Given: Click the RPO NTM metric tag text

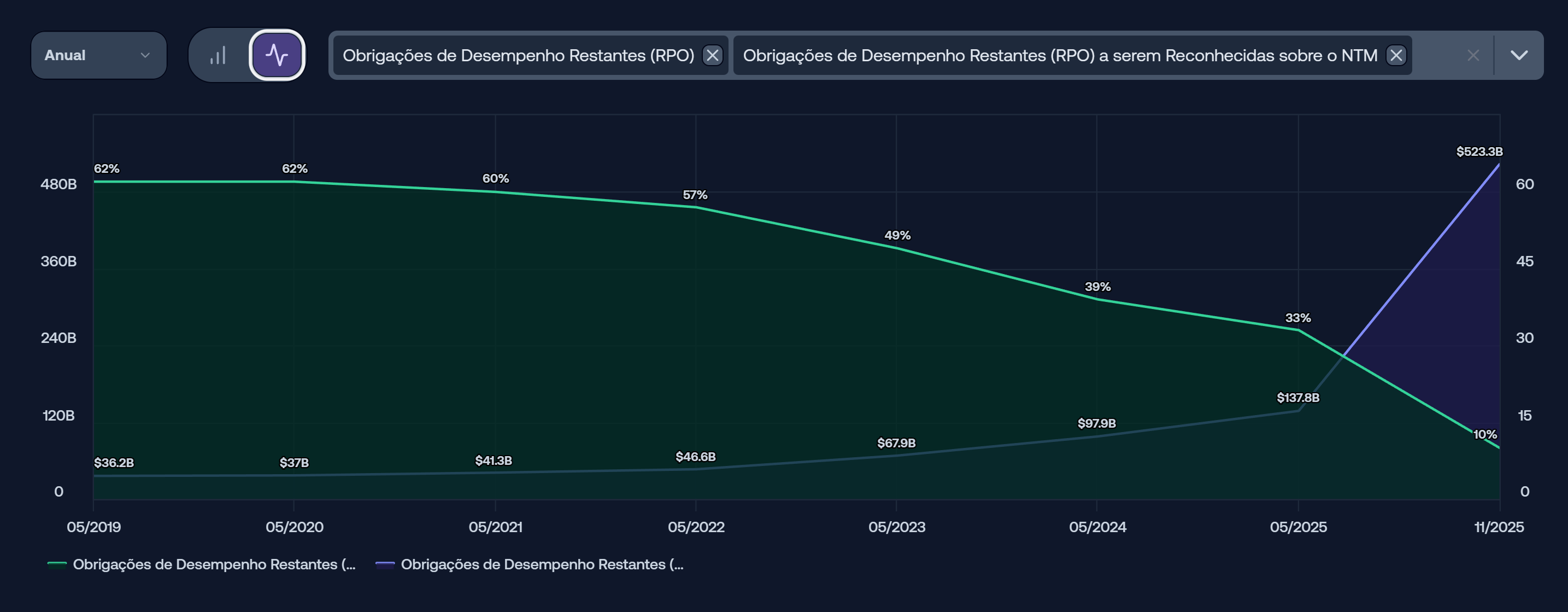Looking at the screenshot, I should pyautogui.click(x=1060, y=55).
